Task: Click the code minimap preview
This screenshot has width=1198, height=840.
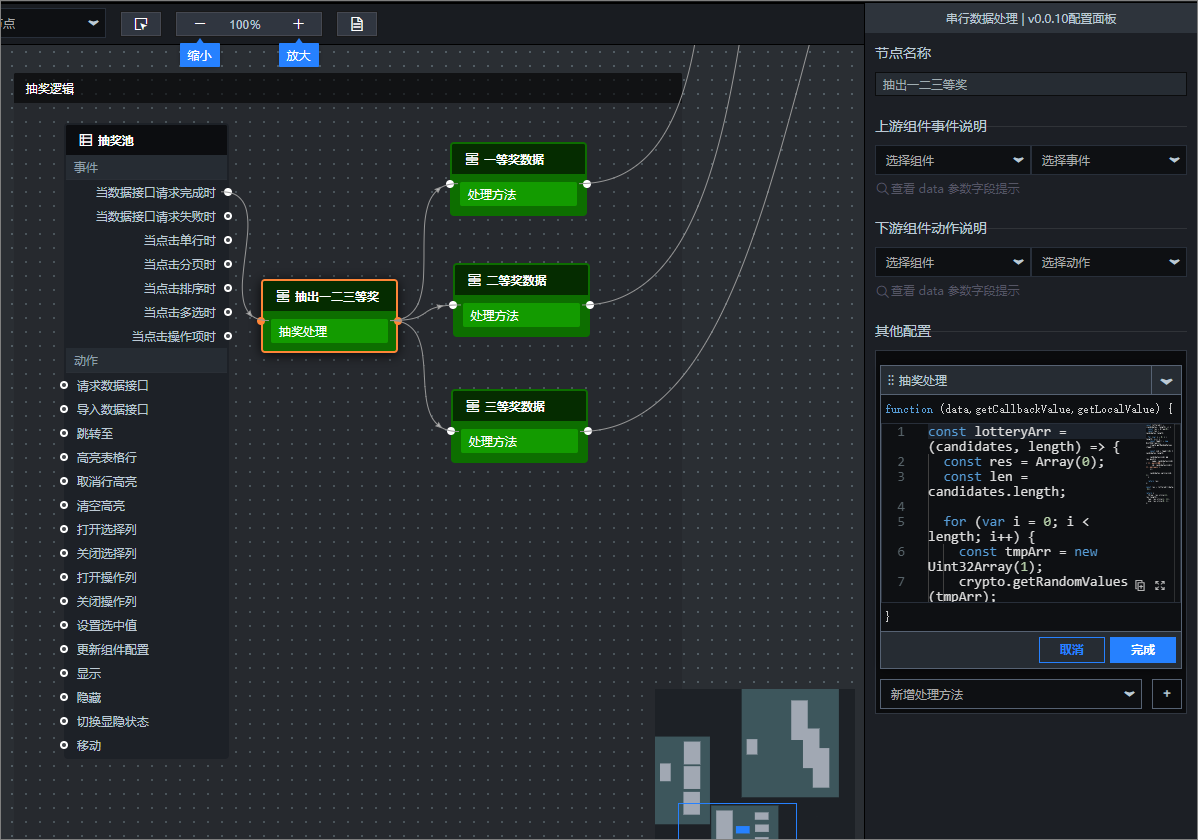Action: [1159, 464]
